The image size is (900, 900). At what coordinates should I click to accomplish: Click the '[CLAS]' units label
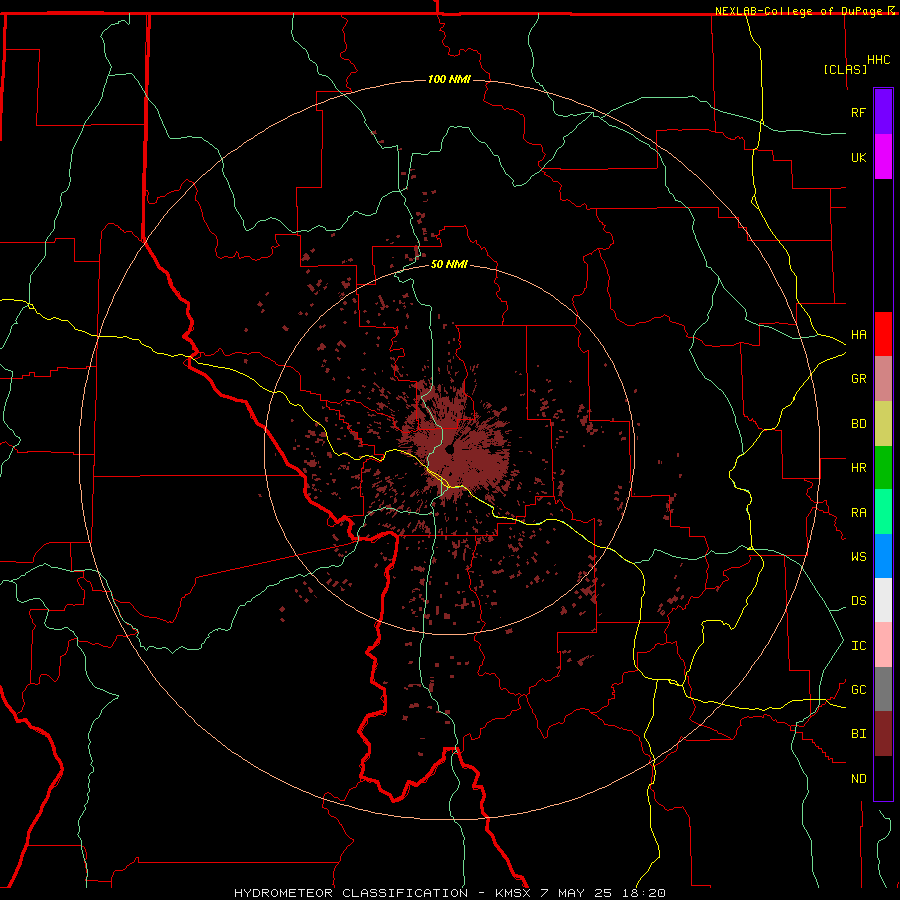pos(845,70)
